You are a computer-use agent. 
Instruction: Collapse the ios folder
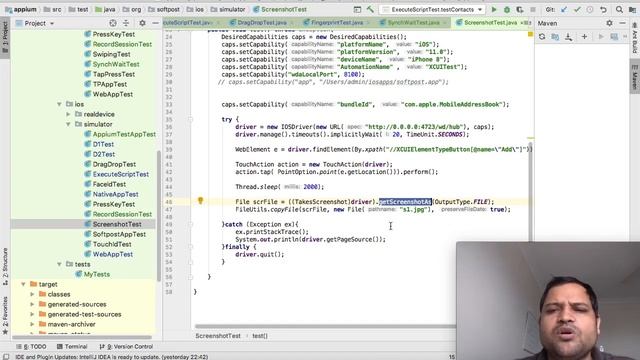[60, 104]
